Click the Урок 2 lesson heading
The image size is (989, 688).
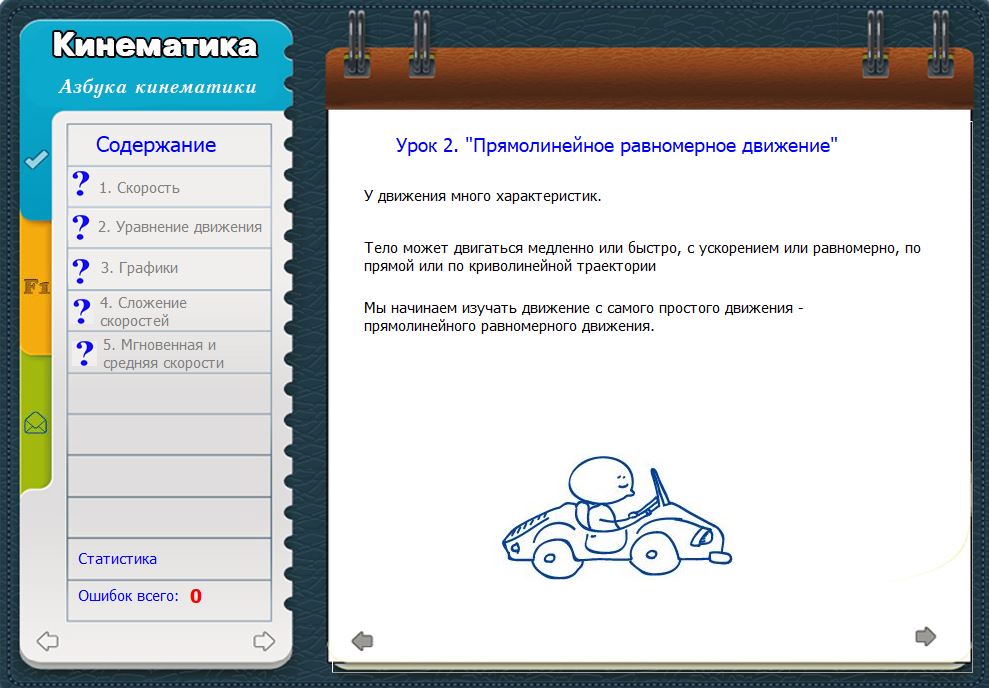(617, 146)
